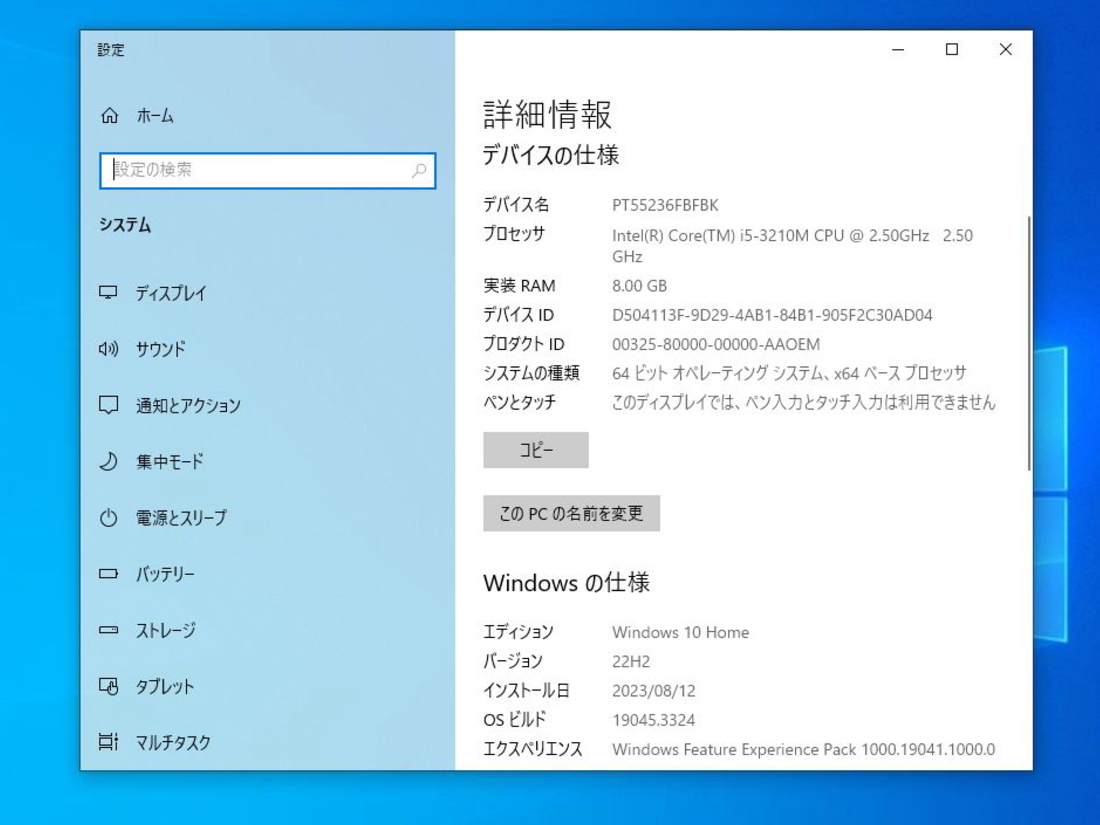Focus the 設定の検索 search field

(x=267, y=170)
